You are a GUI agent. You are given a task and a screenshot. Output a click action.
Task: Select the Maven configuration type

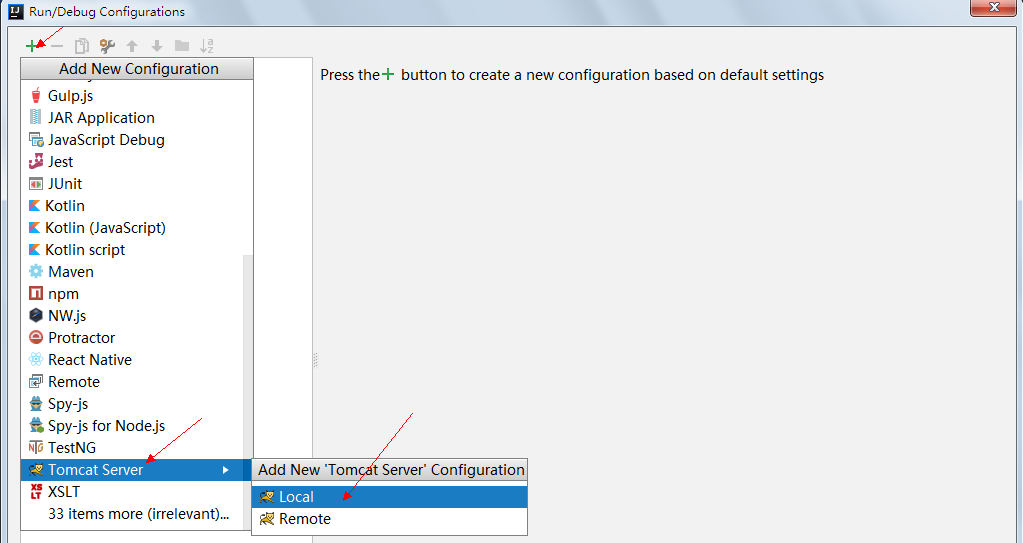point(132,272)
